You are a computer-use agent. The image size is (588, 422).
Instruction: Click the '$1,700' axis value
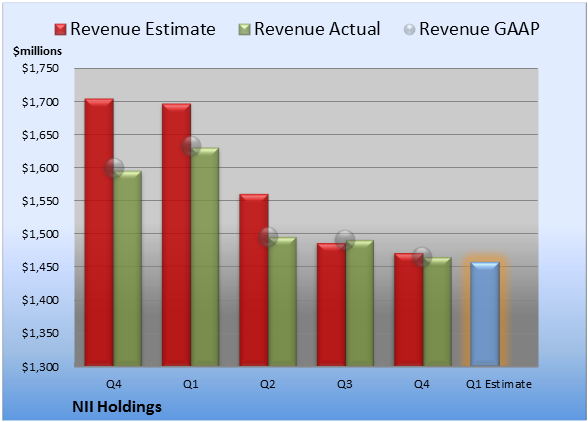tap(40, 102)
